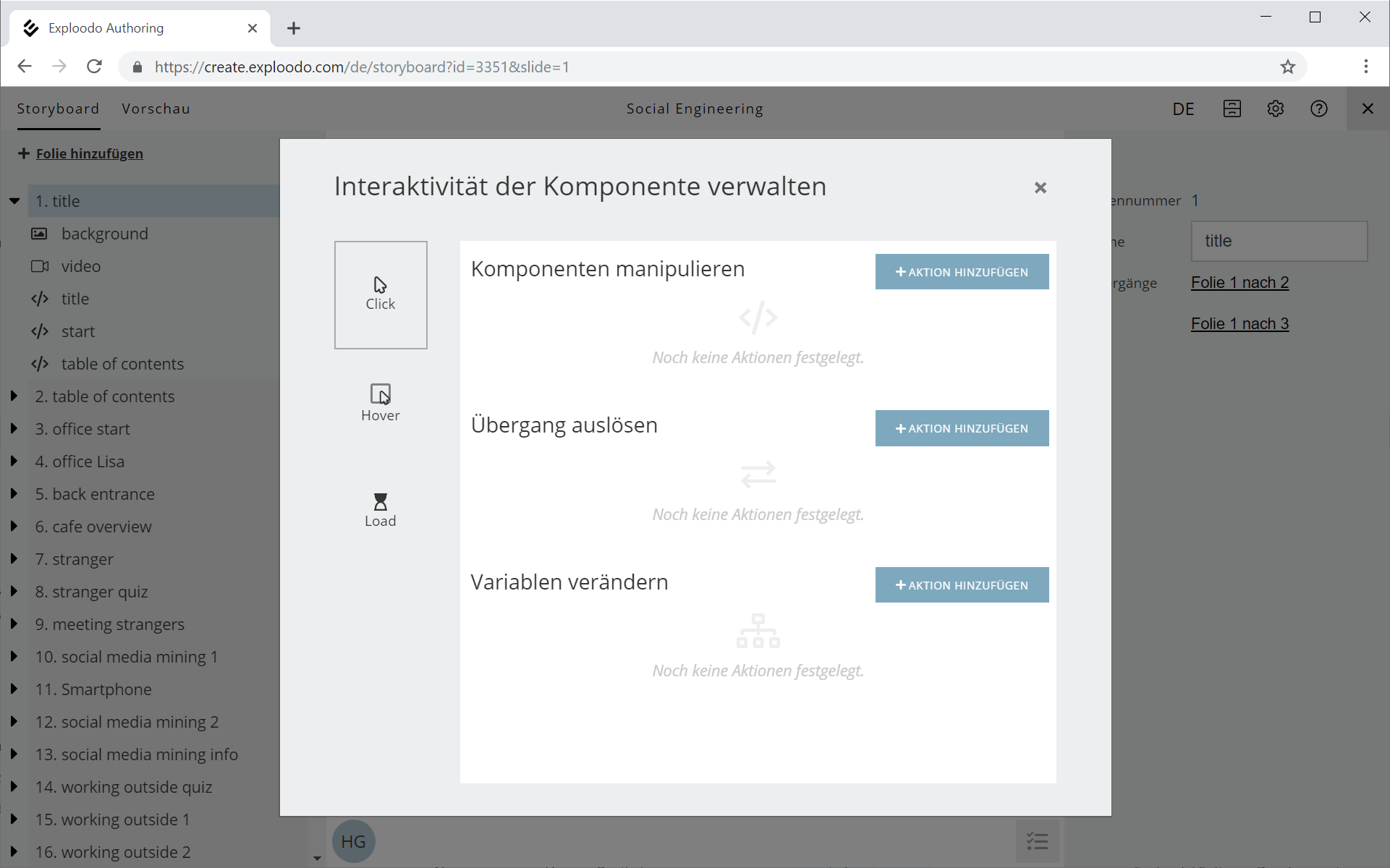This screenshot has height=868, width=1390.
Task: Add action under Komponenten manipulieren
Action: (962, 272)
